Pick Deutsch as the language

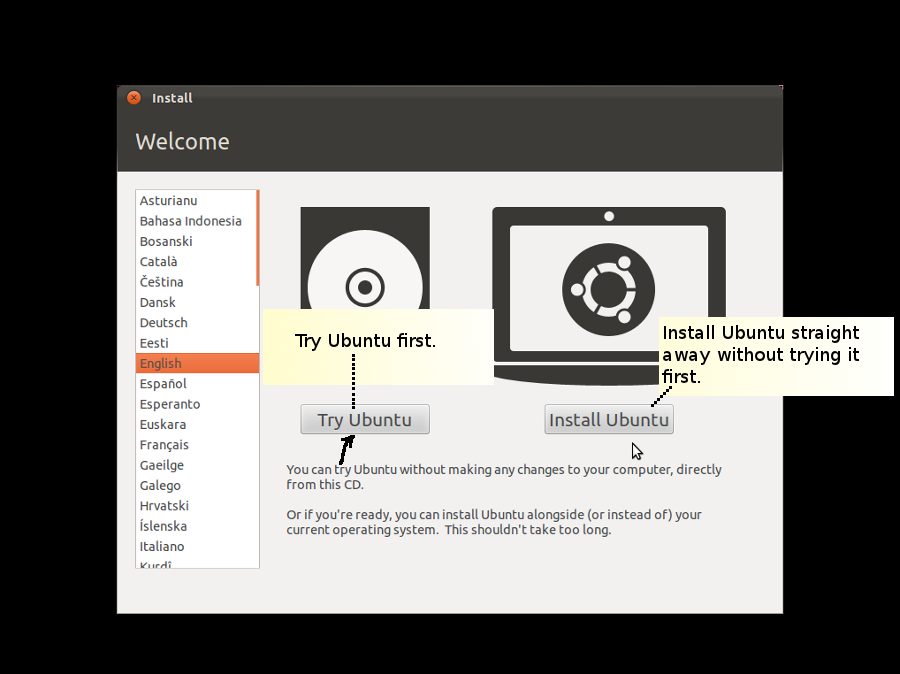[x=197, y=323]
